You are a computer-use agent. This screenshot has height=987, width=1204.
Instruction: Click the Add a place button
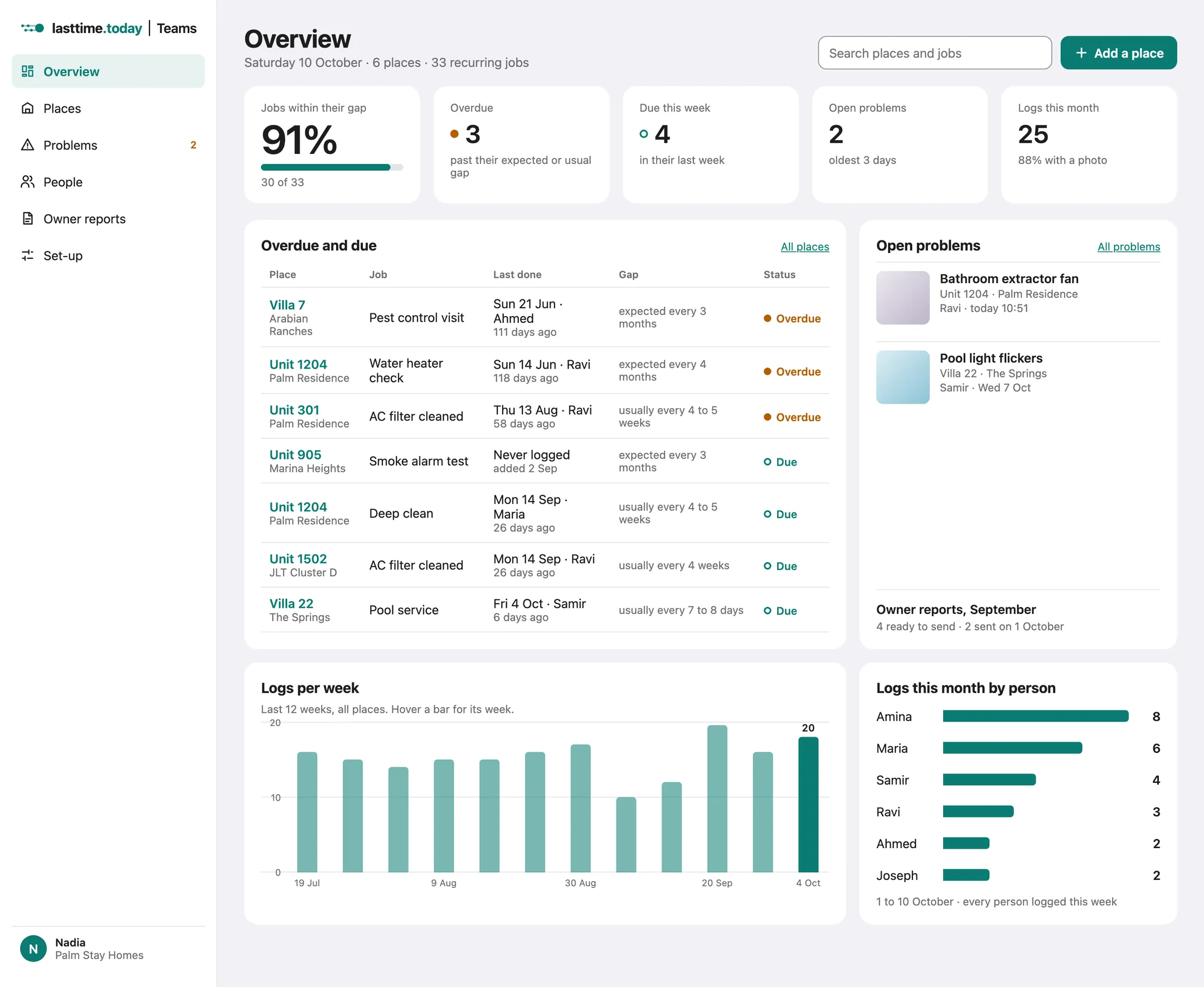pos(1118,53)
